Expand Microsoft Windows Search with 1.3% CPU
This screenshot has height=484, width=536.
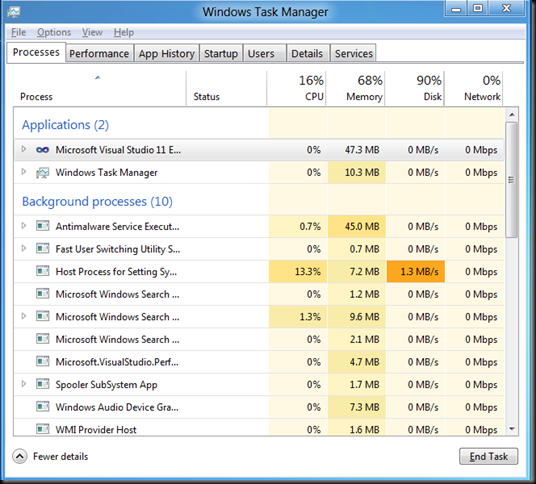point(24,316)
